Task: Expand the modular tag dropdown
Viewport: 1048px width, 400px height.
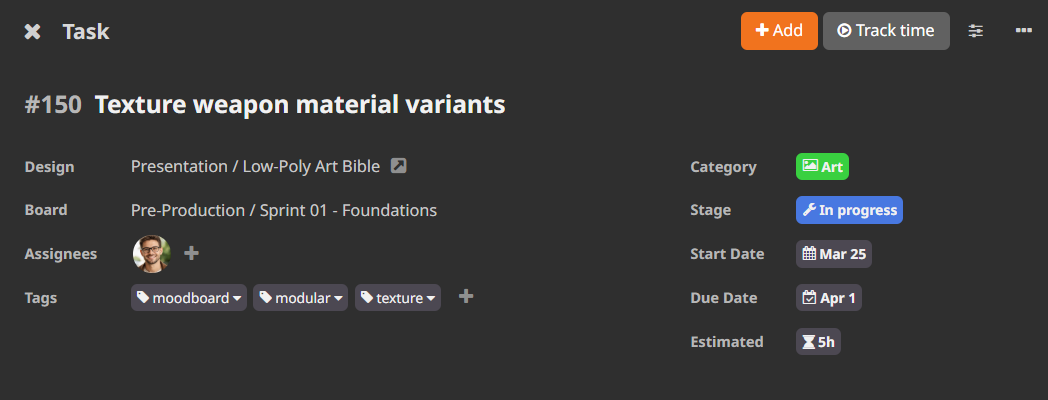Action: [x=340, y=298]
